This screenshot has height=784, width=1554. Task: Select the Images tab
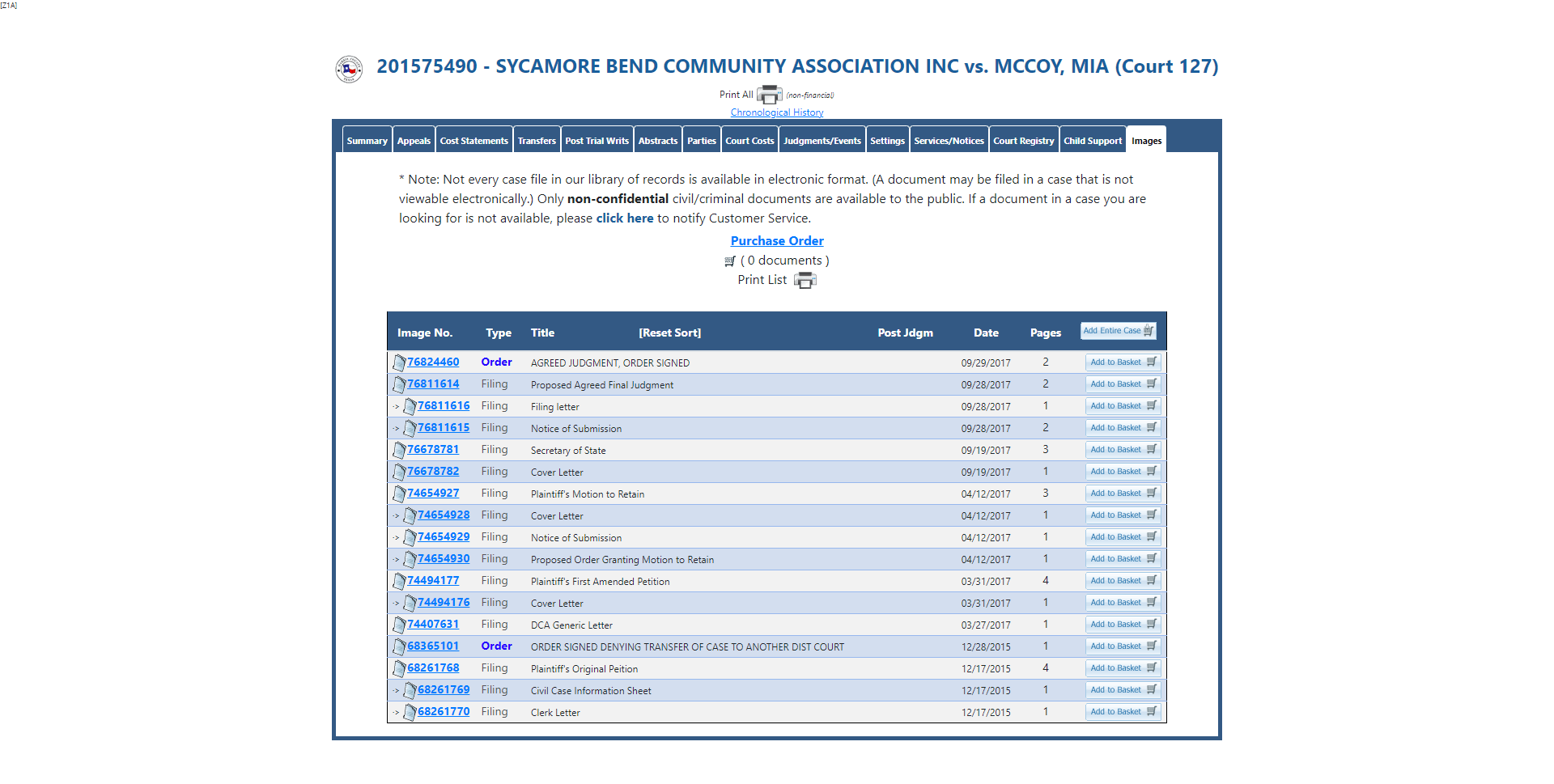coord(1147,140)
